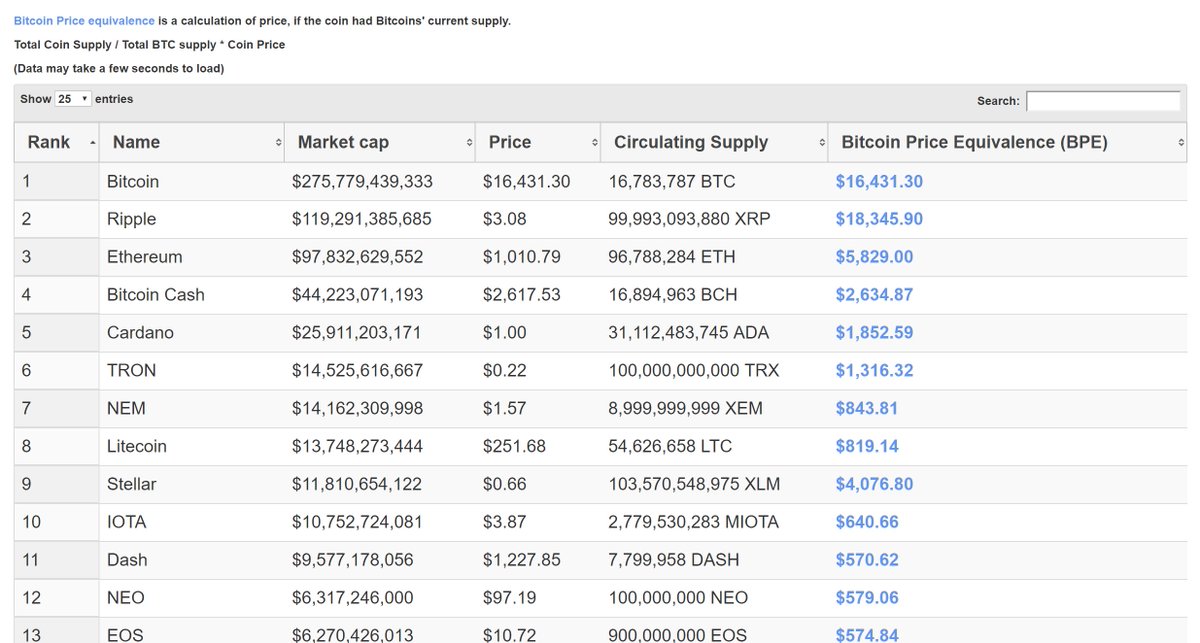Viewport: 1200px width, 643px height.
Task: Sort table by Name column
Action: [x=192, y=143]
